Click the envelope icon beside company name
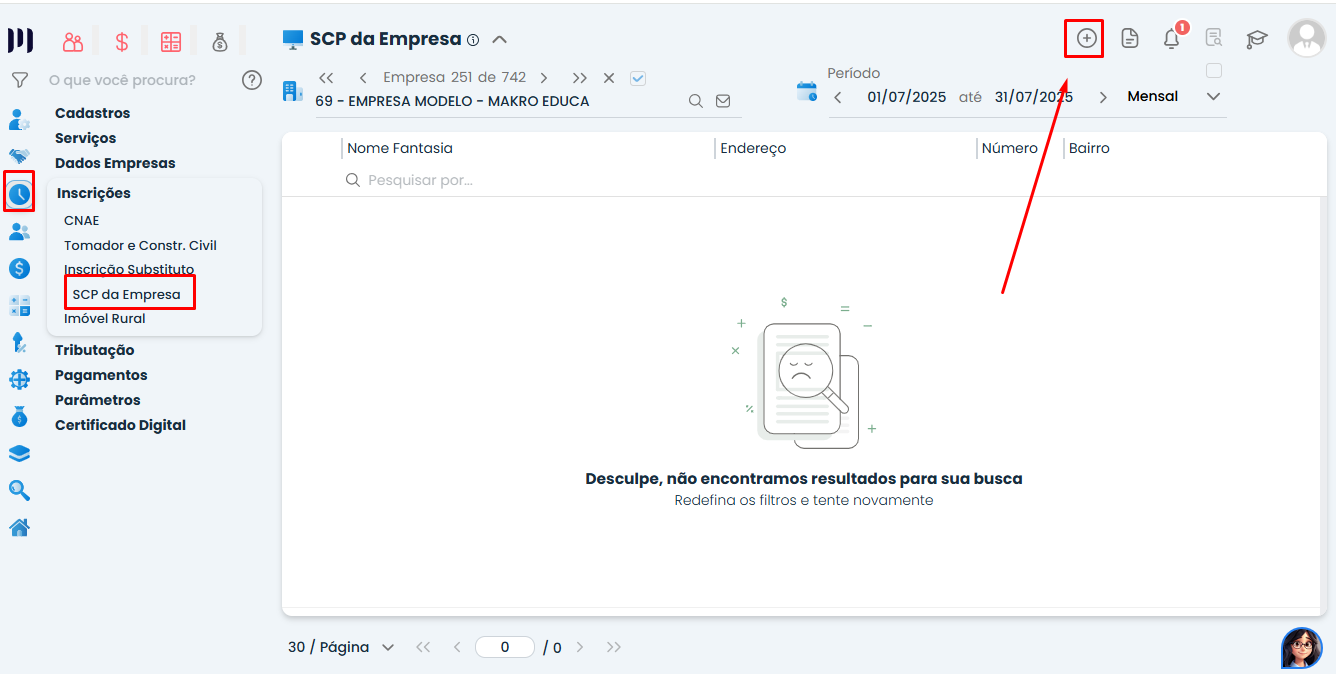1336x674 pixels. click(723, 101)
